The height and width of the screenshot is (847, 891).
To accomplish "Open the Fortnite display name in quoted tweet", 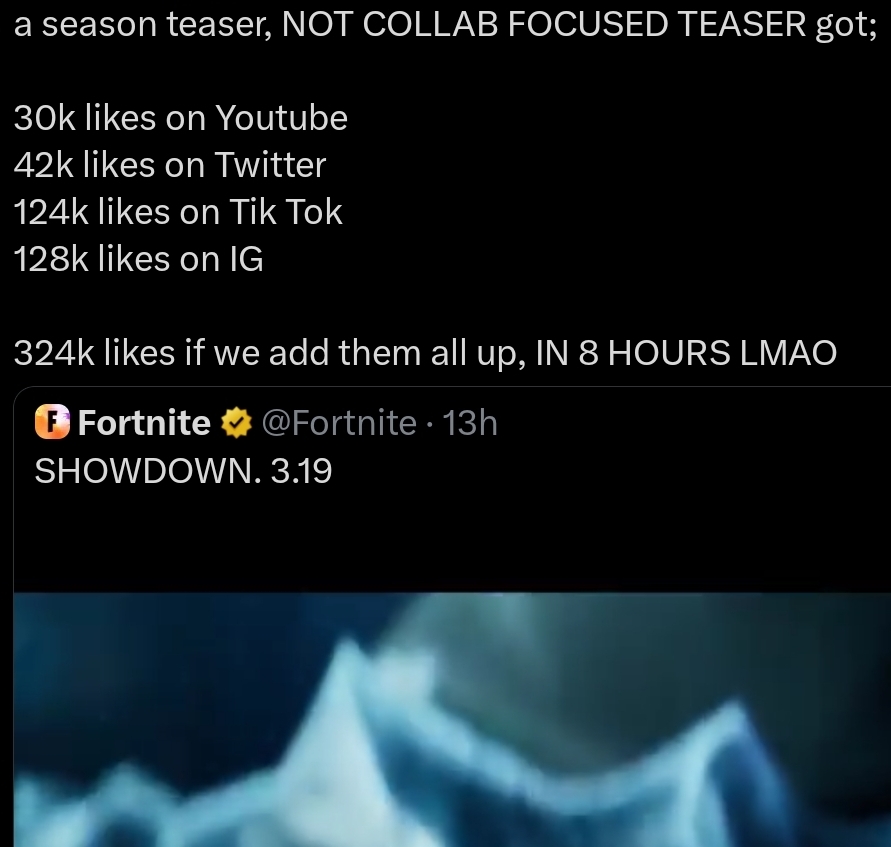I will [x=144, y=423].
